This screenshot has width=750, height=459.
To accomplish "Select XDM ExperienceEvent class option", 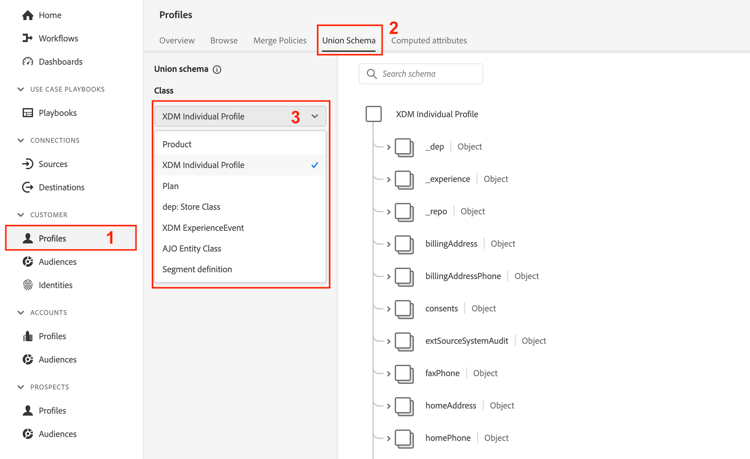I will coord(240,228).
